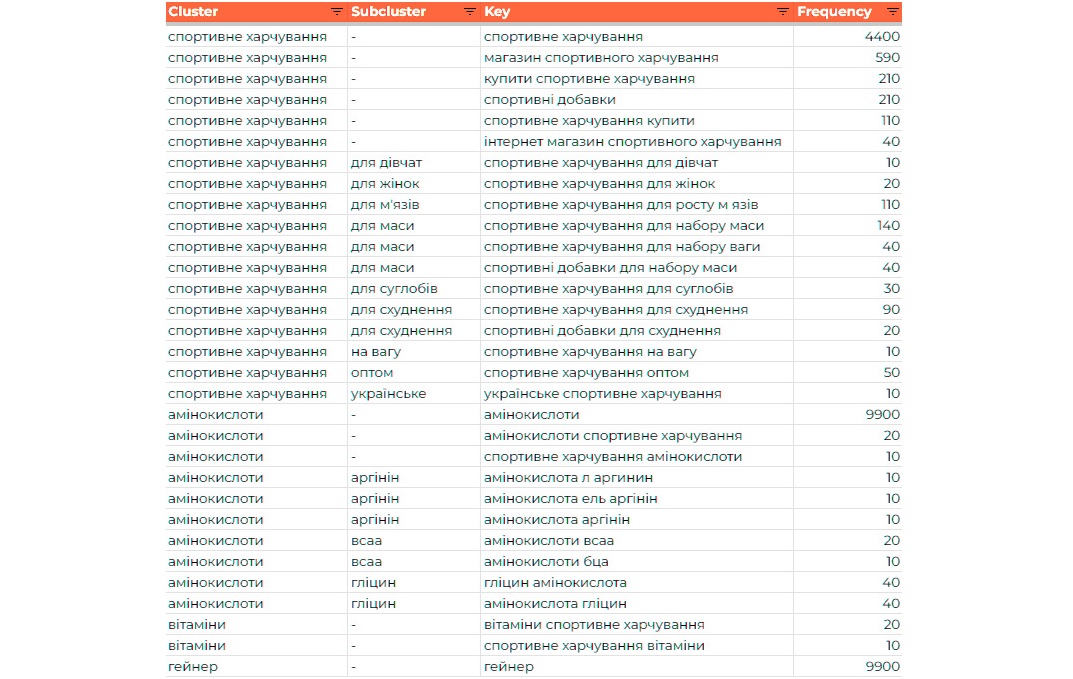Select key 'купити спортивне харчування'

tap(589, 79)
